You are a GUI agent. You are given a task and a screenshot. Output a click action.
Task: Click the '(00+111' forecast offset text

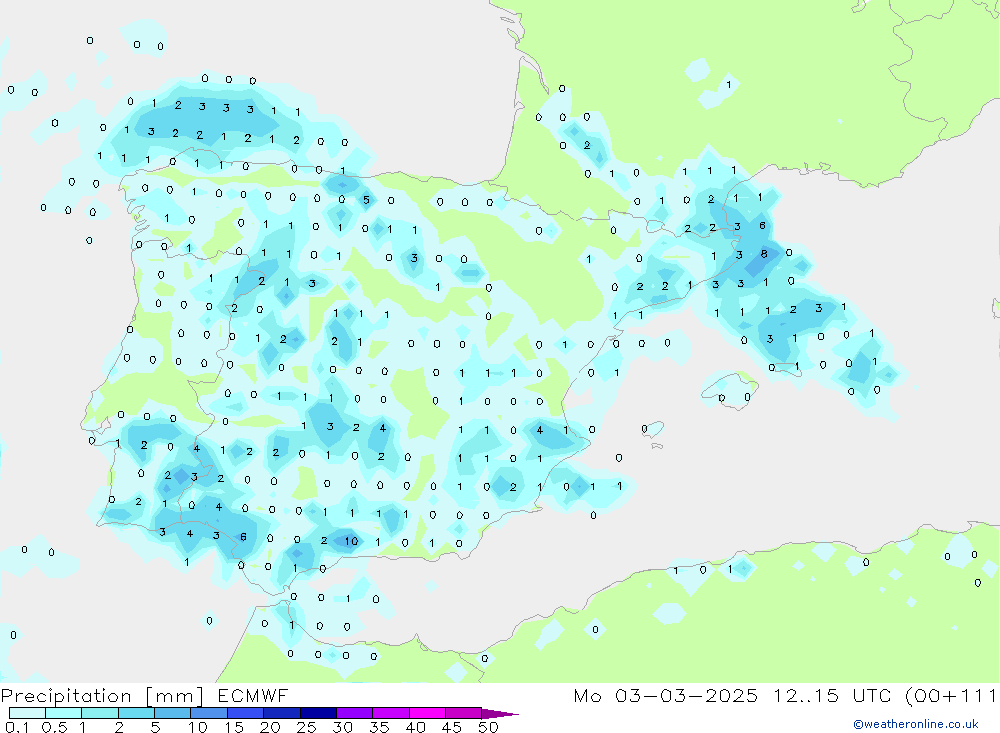click(951, 695)
